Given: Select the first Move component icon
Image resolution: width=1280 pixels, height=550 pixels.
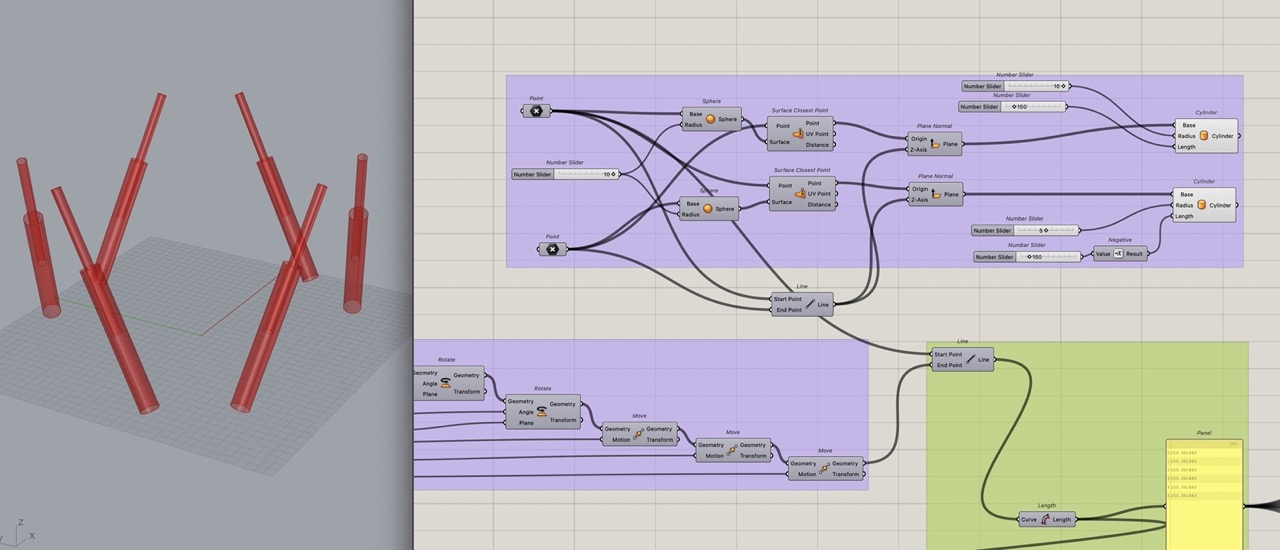Looking at the screenshot, I should click(638, 434).
